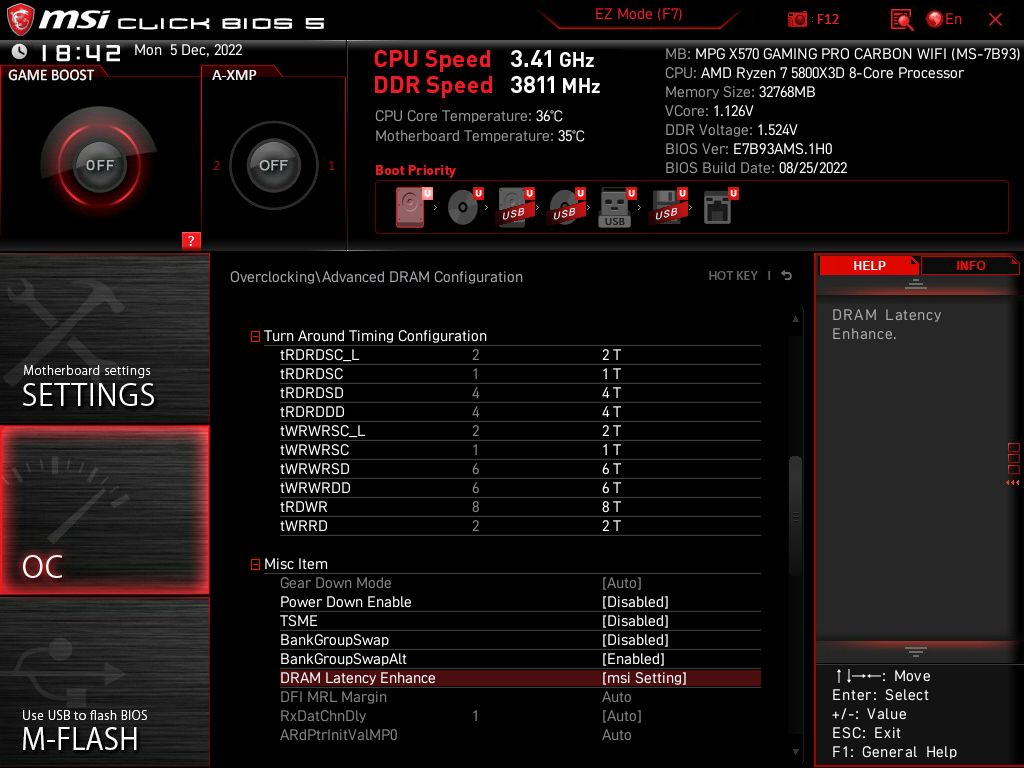Edit the tWRWRSC 1 T value

611,450
